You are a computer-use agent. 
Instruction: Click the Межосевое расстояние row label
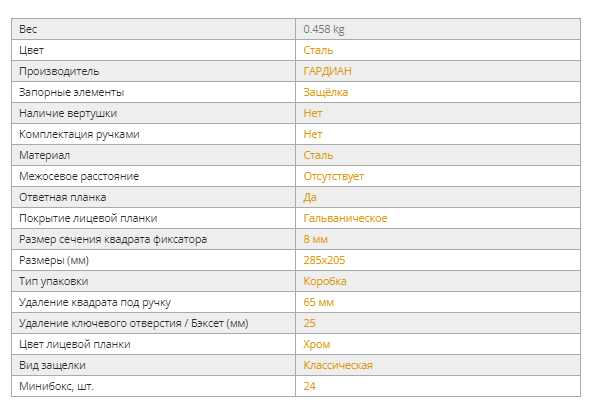[x=79, y=176]
